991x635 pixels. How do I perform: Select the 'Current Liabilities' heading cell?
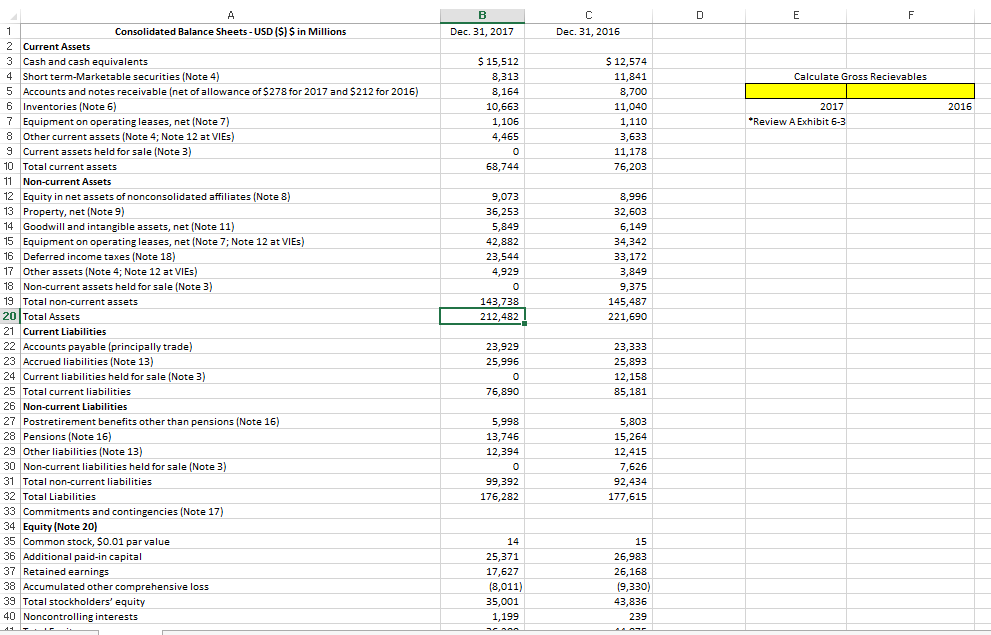[231, 332]
